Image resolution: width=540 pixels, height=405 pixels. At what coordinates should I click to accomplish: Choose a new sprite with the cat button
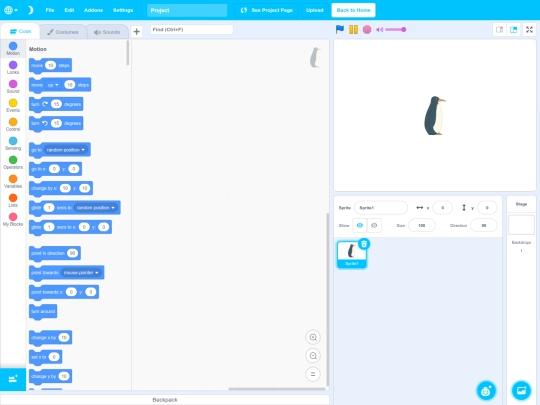pos(486,391)
